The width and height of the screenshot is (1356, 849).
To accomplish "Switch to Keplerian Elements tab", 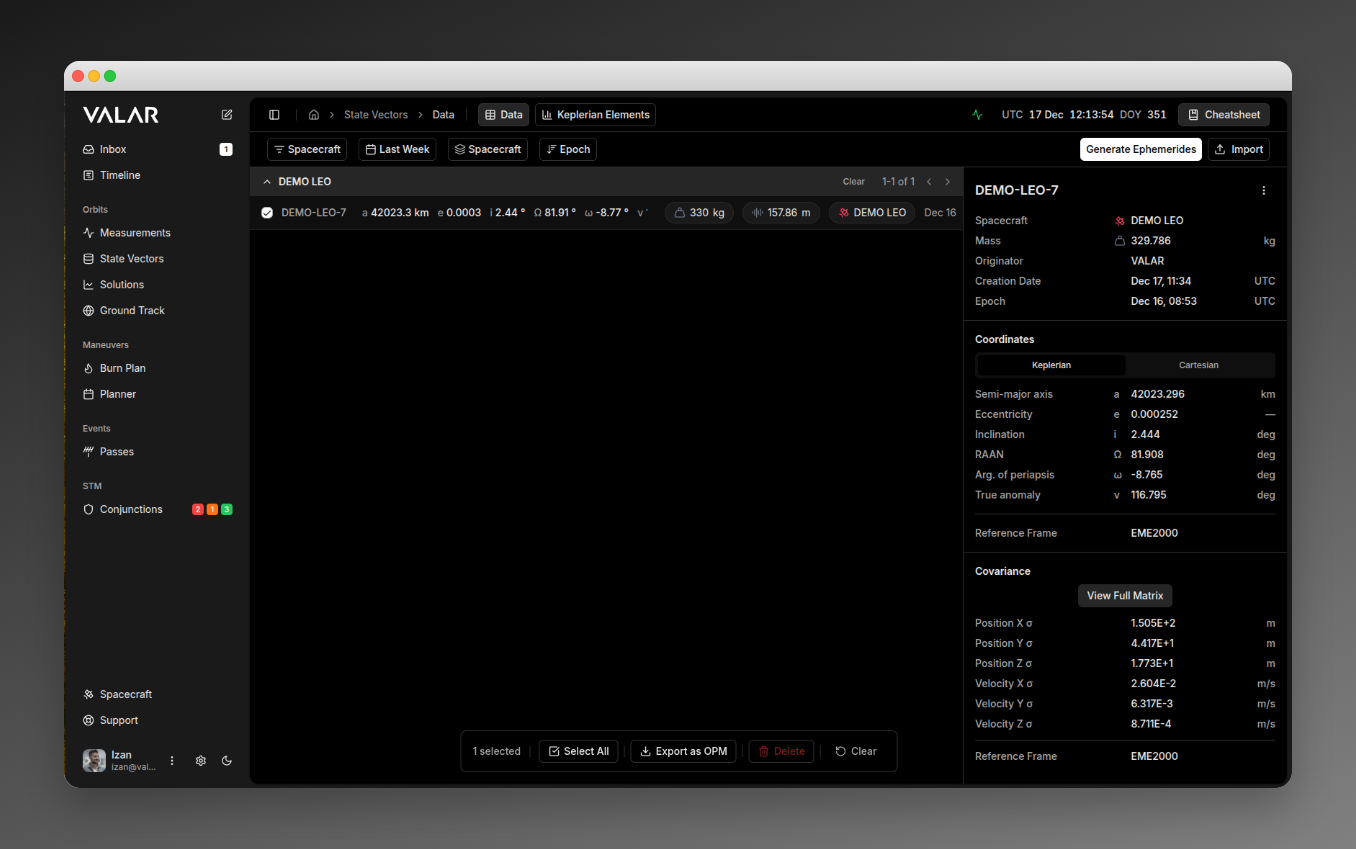I will point(595,115).
